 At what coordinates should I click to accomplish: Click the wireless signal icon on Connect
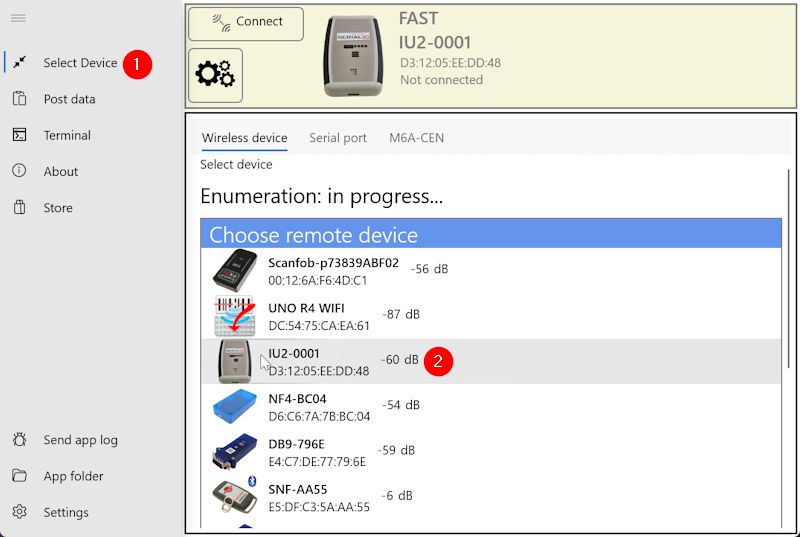[221, 22]
